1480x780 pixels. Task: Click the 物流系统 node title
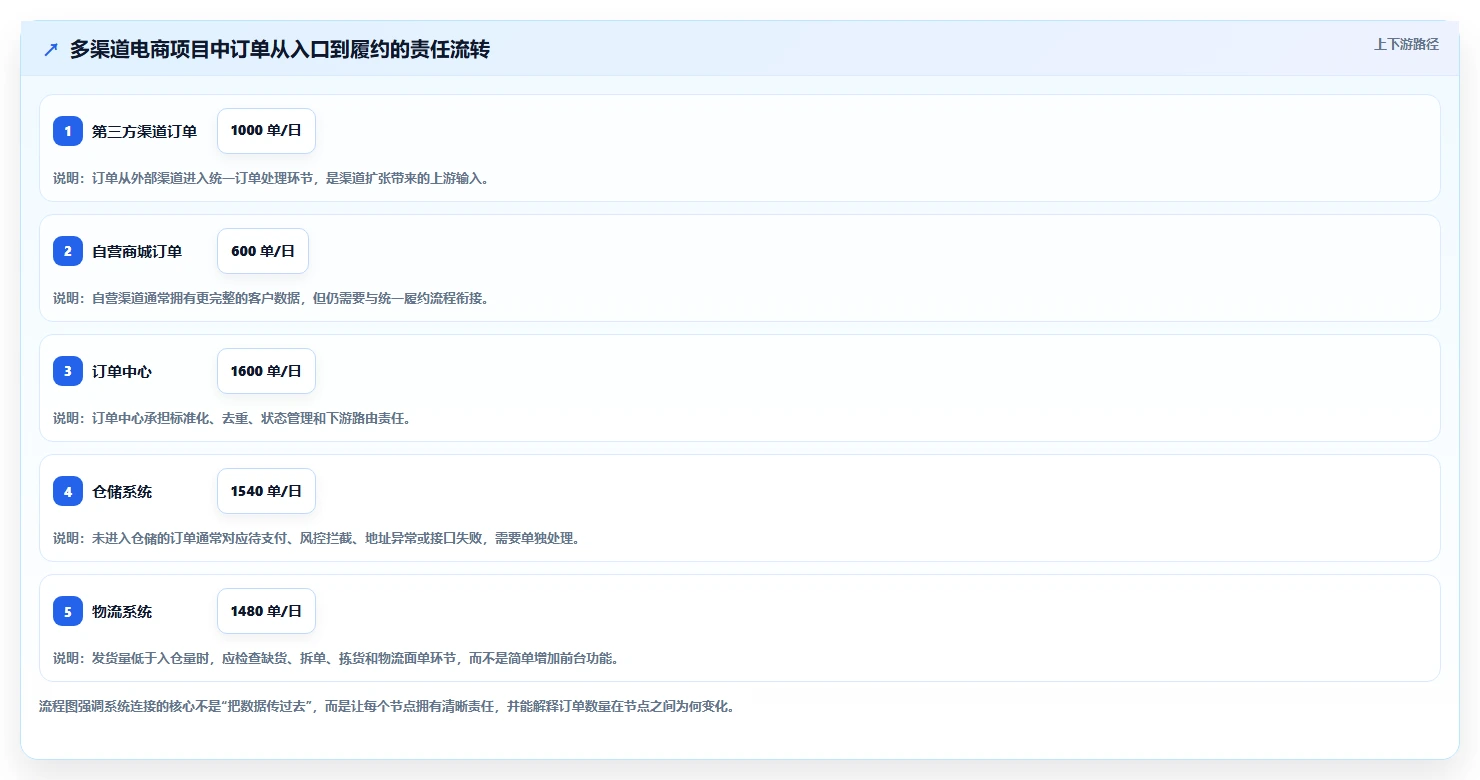pos(122,611)
